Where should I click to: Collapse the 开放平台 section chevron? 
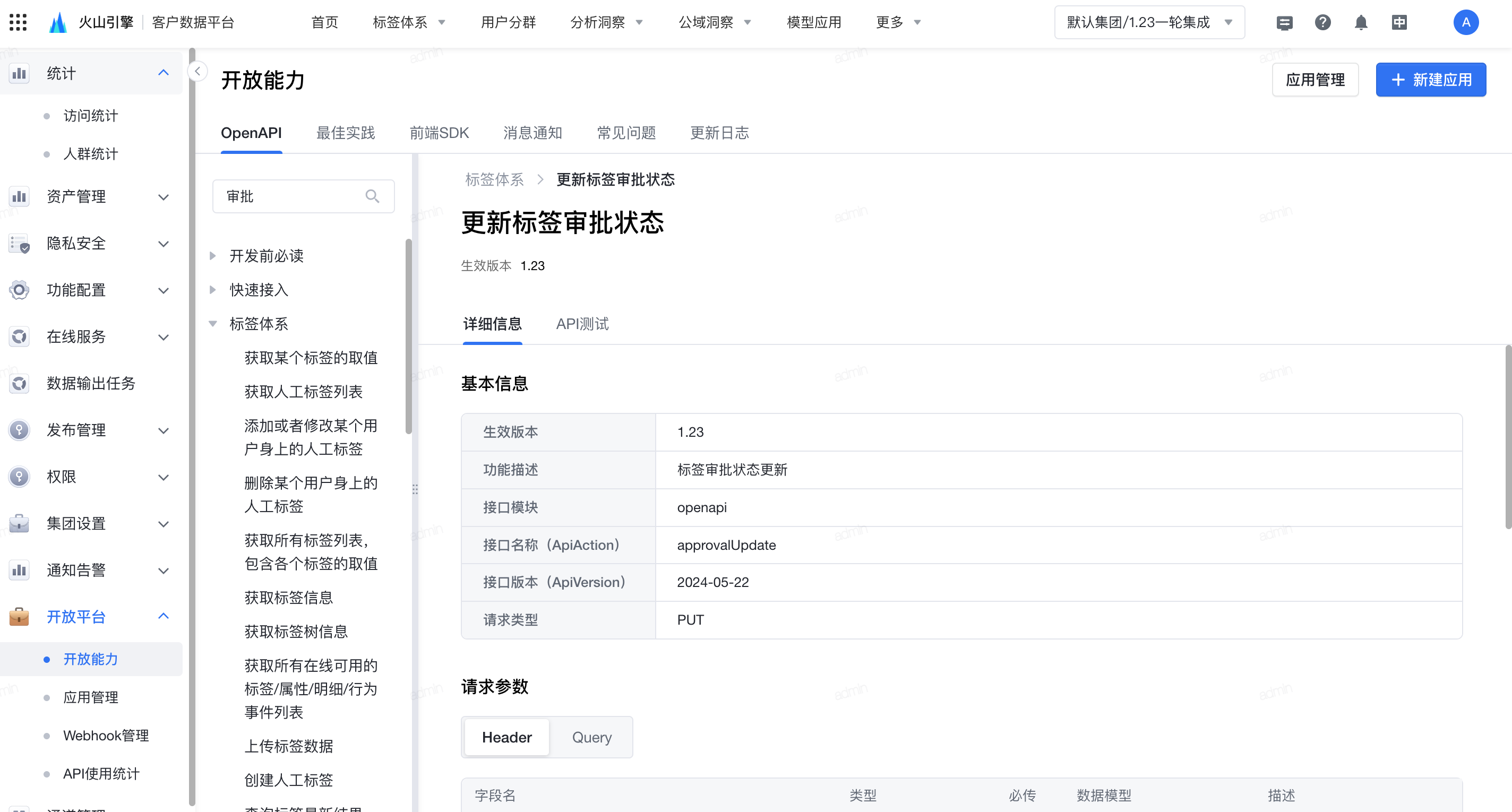164,616
